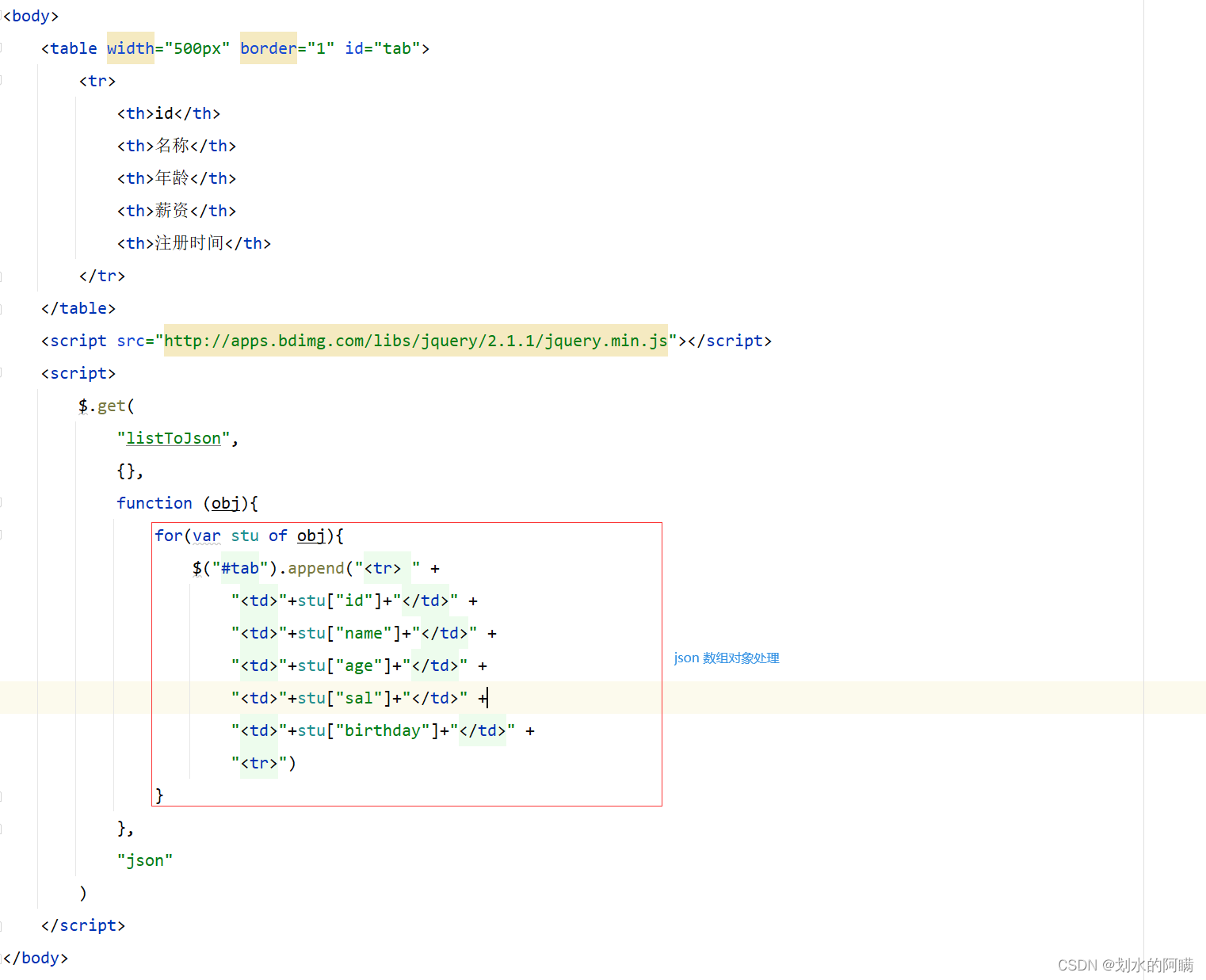Click the closing </tr> tag

(102, 276)
